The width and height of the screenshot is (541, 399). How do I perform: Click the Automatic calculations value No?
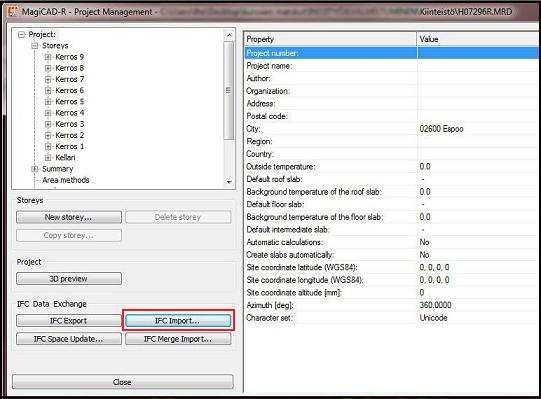[x=424, y=242]
